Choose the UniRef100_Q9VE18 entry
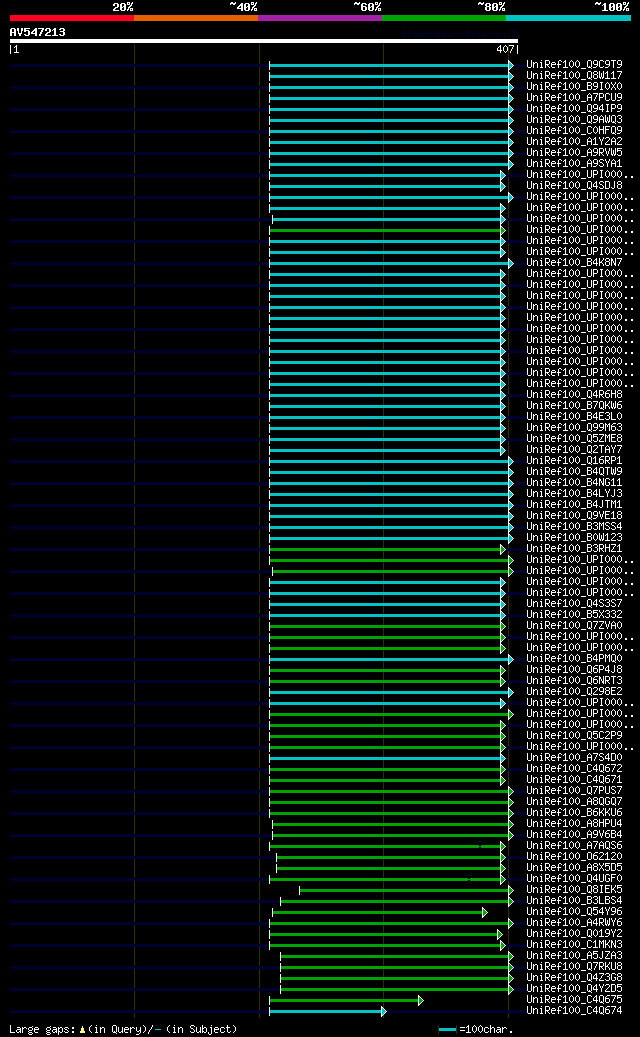Viewport: 640px width, 1037px height. pyautogui.click(x=574, y=516)
